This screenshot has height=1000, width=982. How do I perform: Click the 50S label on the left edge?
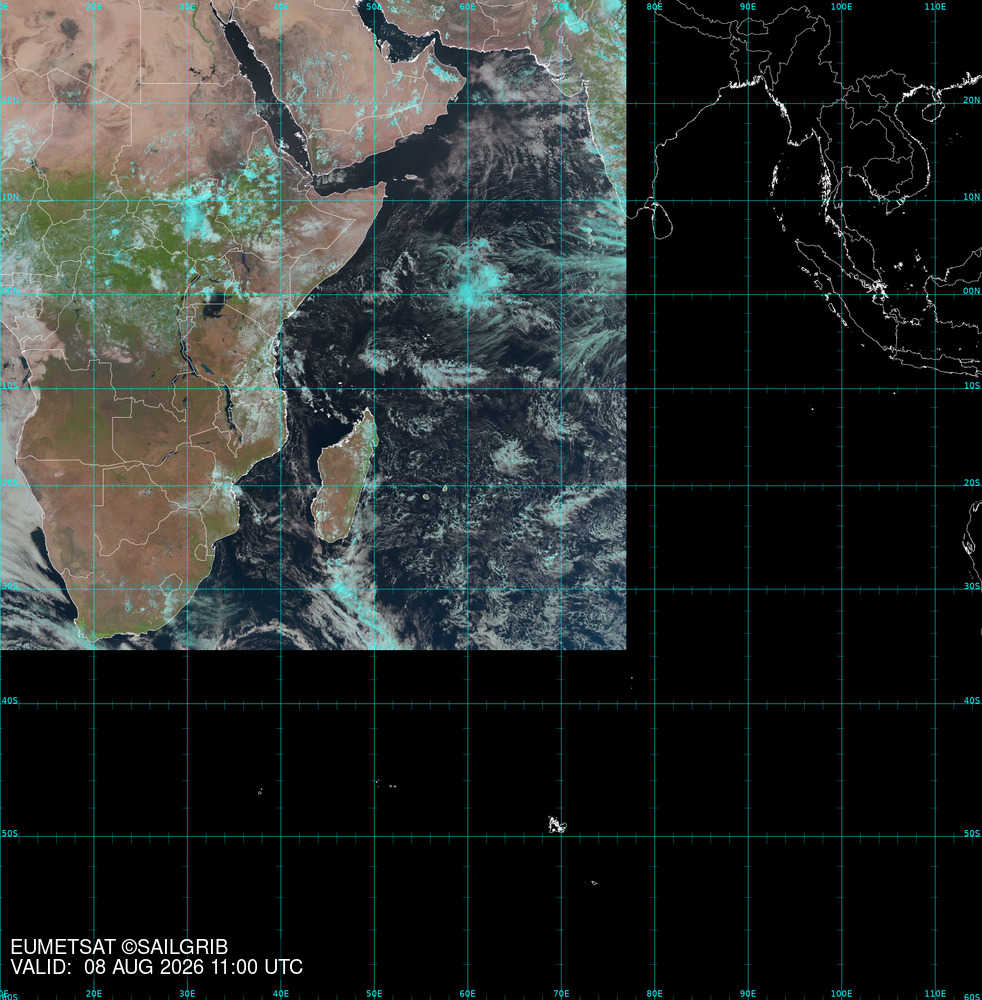pyautogui.click(x=10, y=834)
